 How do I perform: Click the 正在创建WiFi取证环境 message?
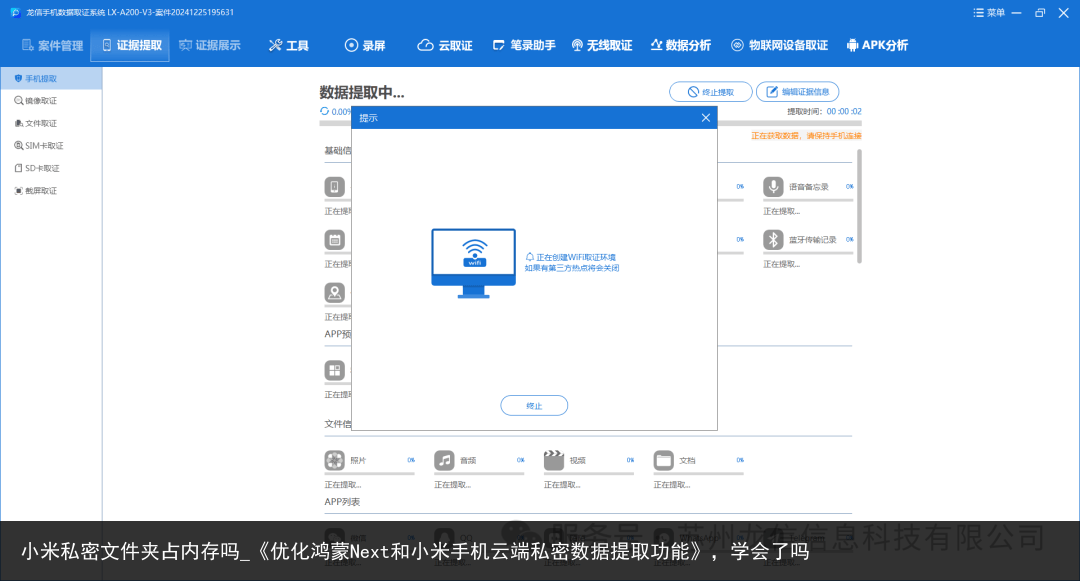point(576,257)
